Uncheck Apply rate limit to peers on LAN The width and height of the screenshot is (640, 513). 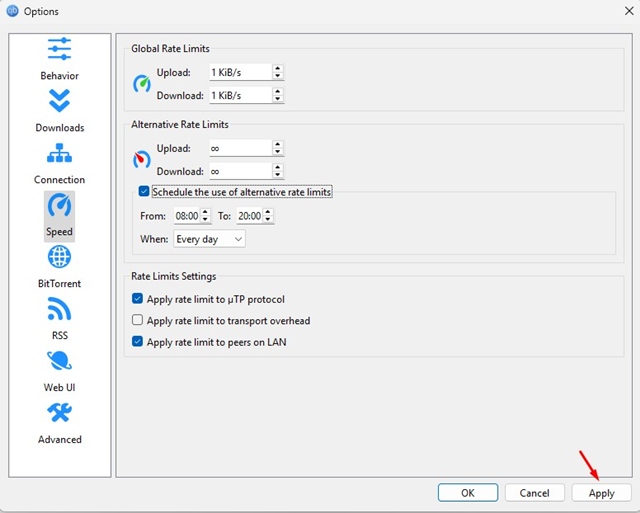(138, 343)
